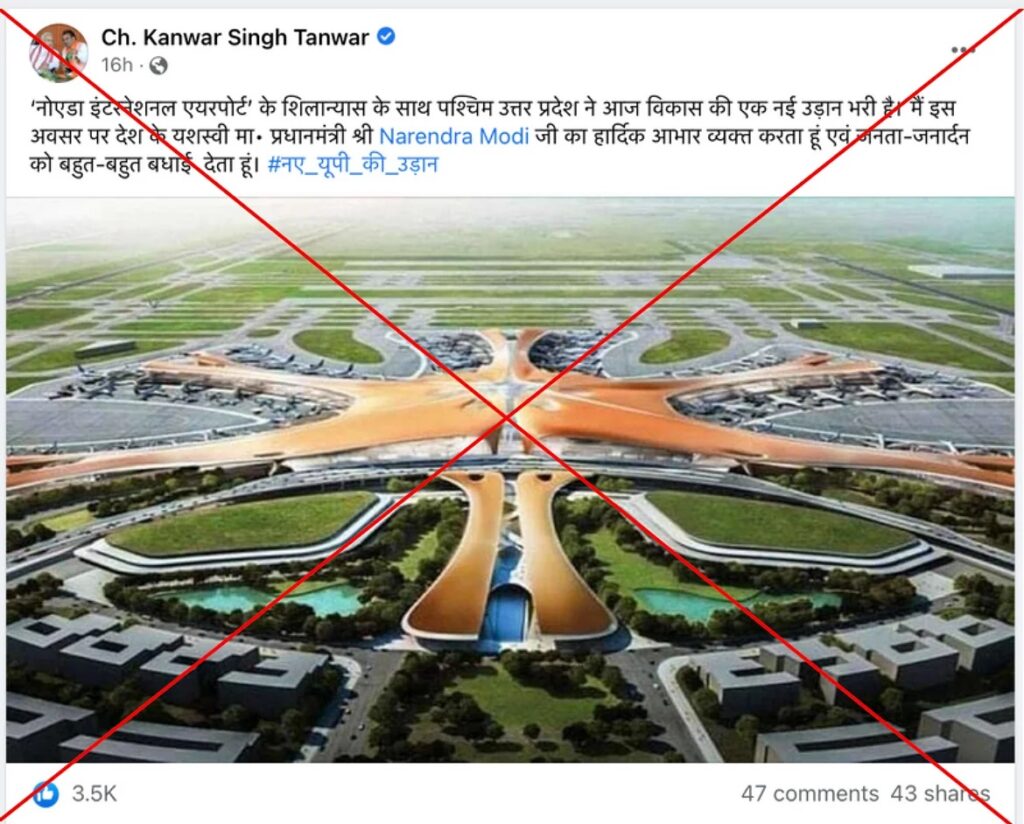
Task: Open the 43 shares link
Action: pos(940,794)
